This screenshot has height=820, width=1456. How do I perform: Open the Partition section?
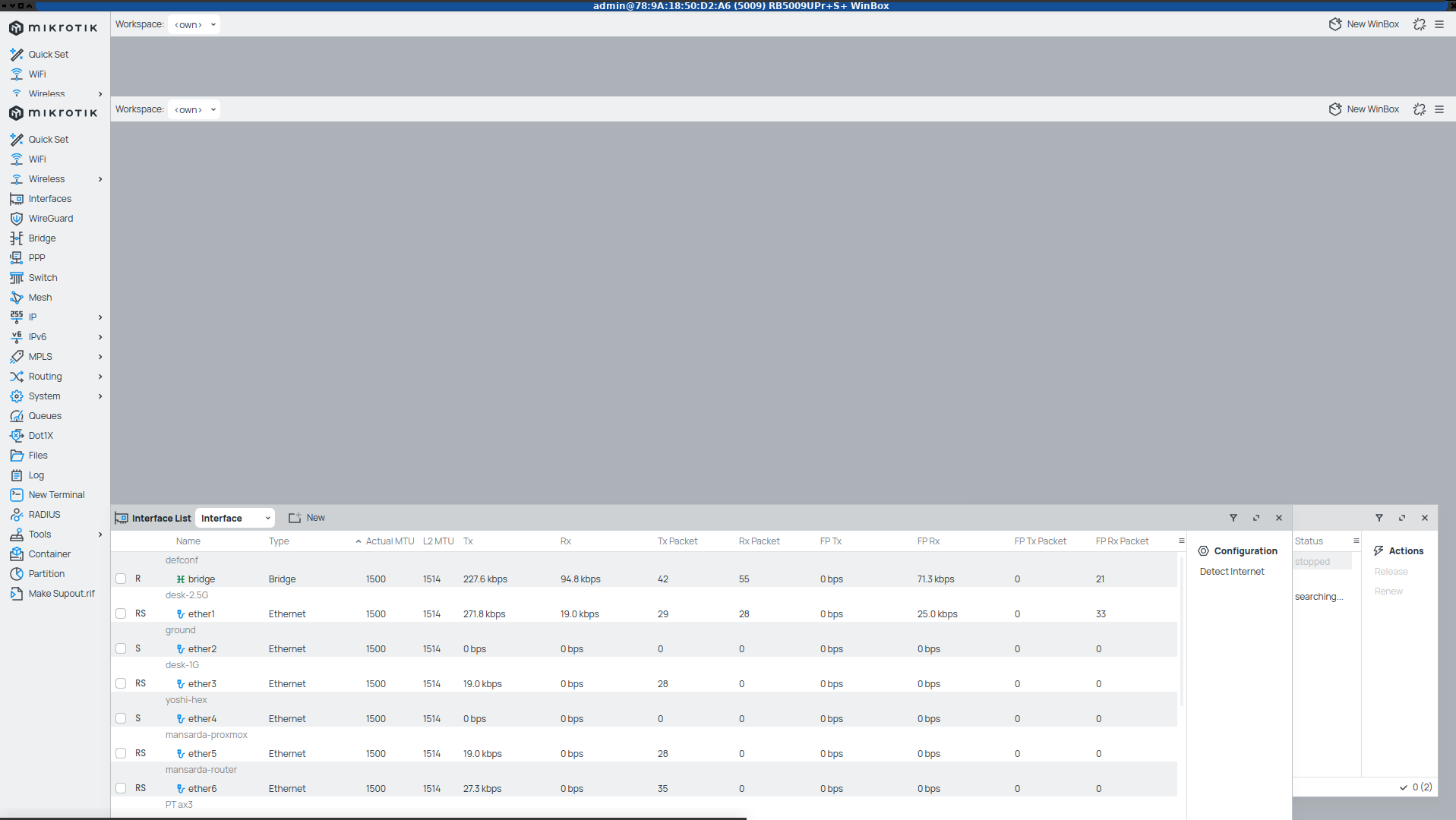click(x=46, y=574)
